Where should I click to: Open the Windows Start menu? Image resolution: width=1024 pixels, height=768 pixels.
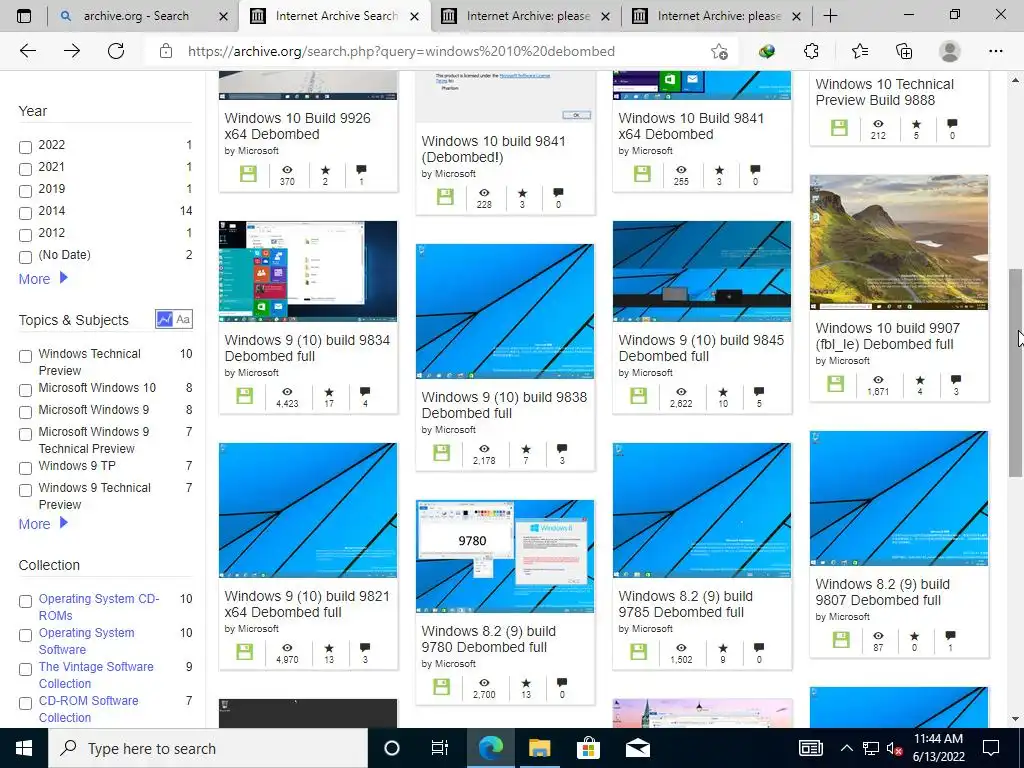coord(24,748)
